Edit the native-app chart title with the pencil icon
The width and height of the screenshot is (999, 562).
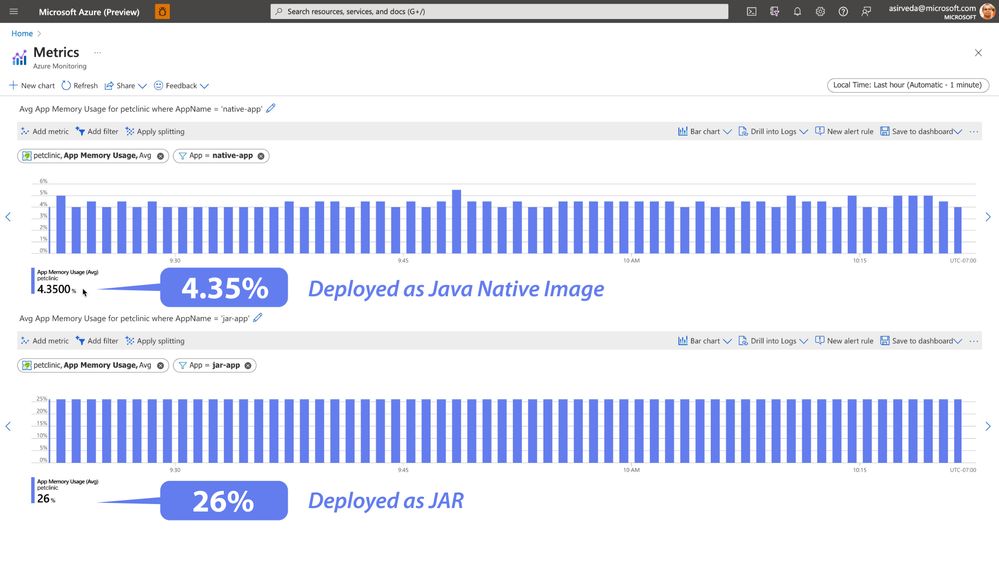point(271,108)
